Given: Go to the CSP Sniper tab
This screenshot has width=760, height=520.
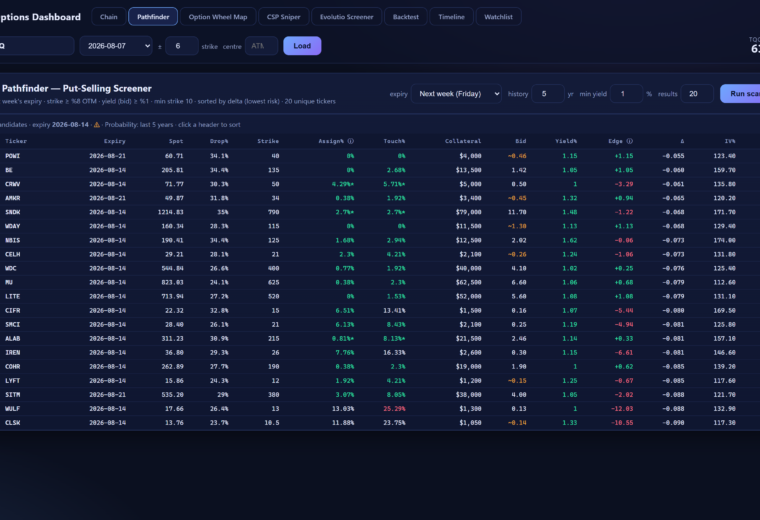Looking at the screenshot, I should 284,16.
